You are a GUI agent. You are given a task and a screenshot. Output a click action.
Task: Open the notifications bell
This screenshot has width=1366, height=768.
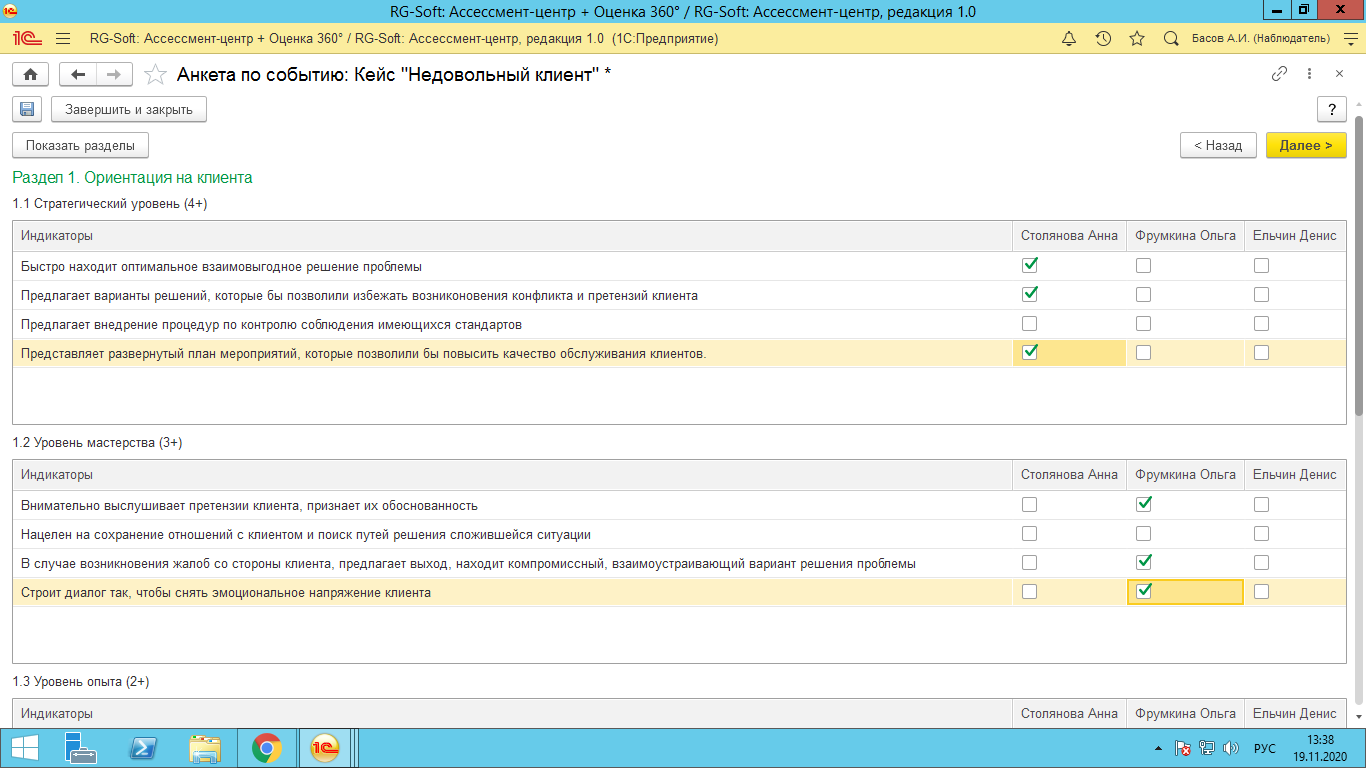(x=1069, y=39)
